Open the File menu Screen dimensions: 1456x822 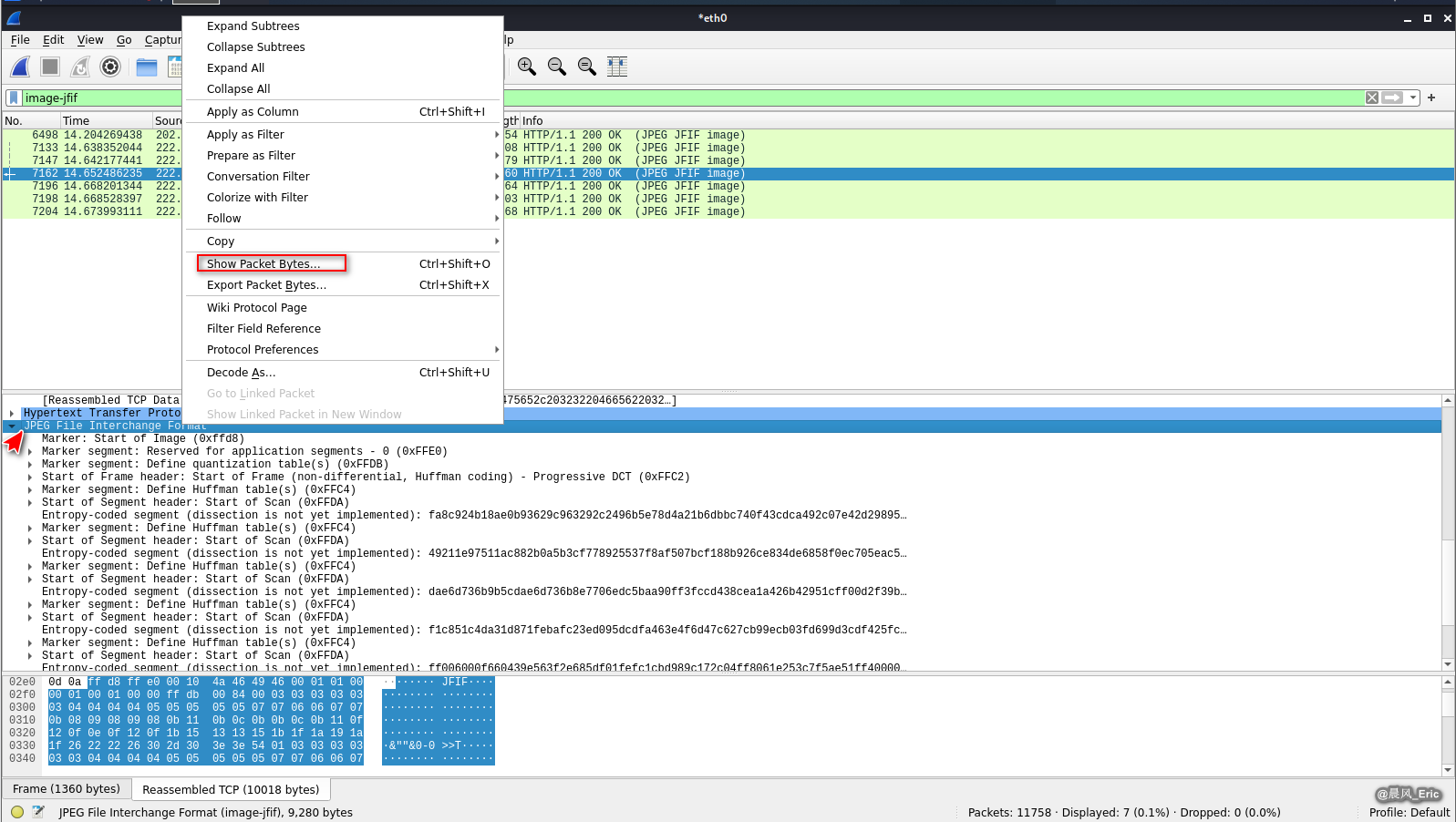tap(20, 39)
